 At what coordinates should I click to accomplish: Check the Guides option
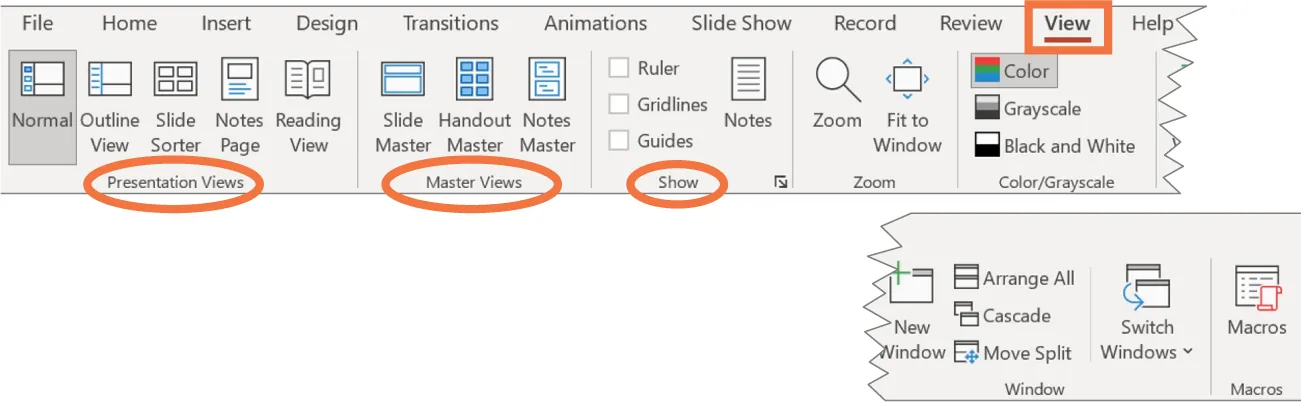pyautogui.click(x=620, y=141)
